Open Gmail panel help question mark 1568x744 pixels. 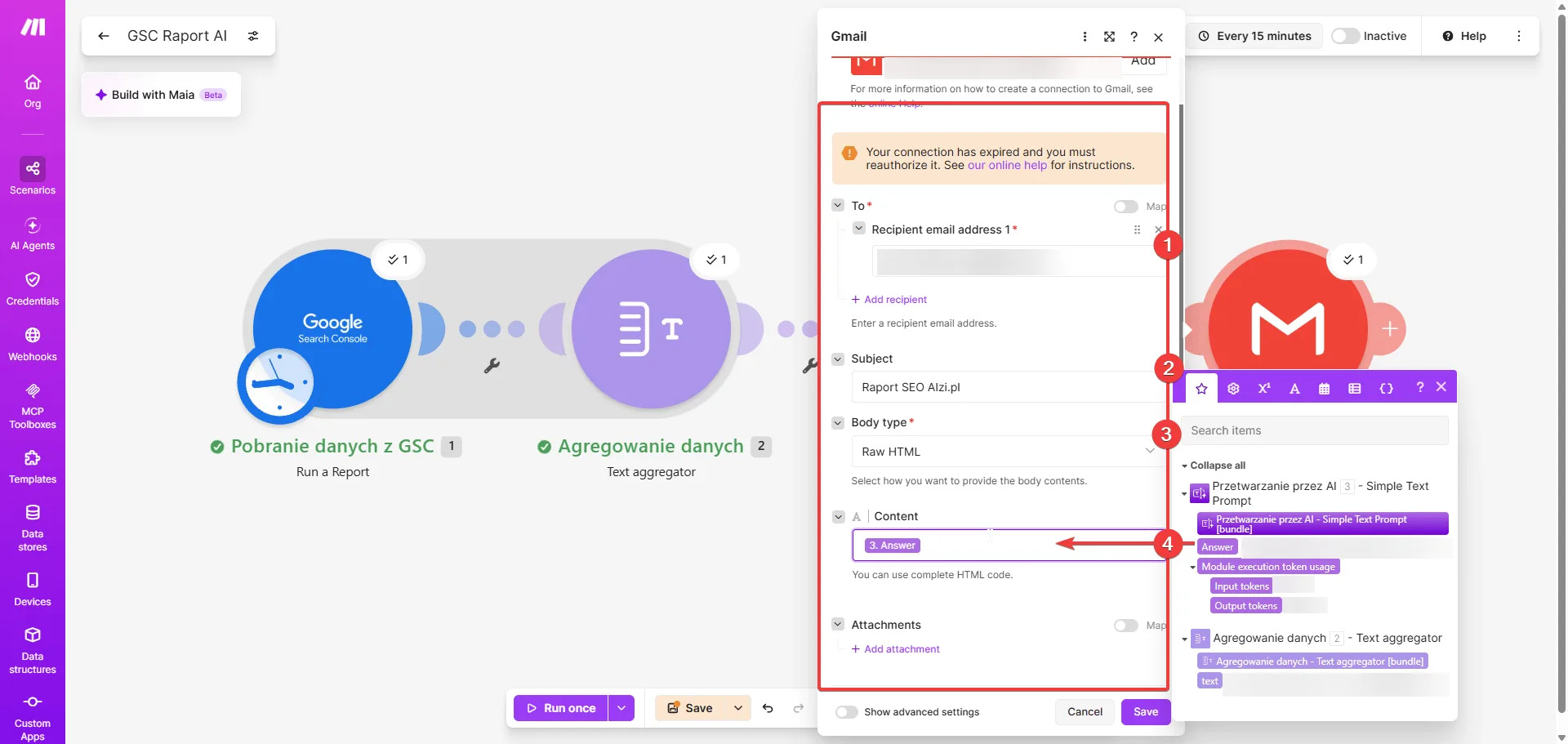(x=1134, y=37)
